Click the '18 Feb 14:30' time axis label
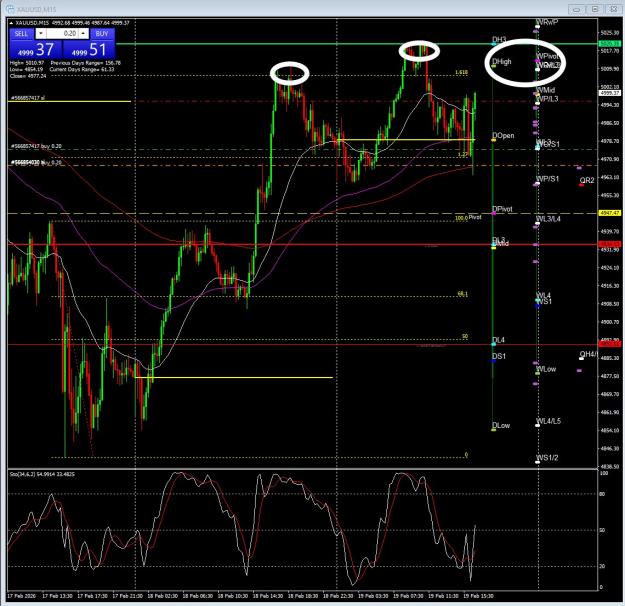The width and height of the screenshot is (625, 606). [x=267, y=596]
